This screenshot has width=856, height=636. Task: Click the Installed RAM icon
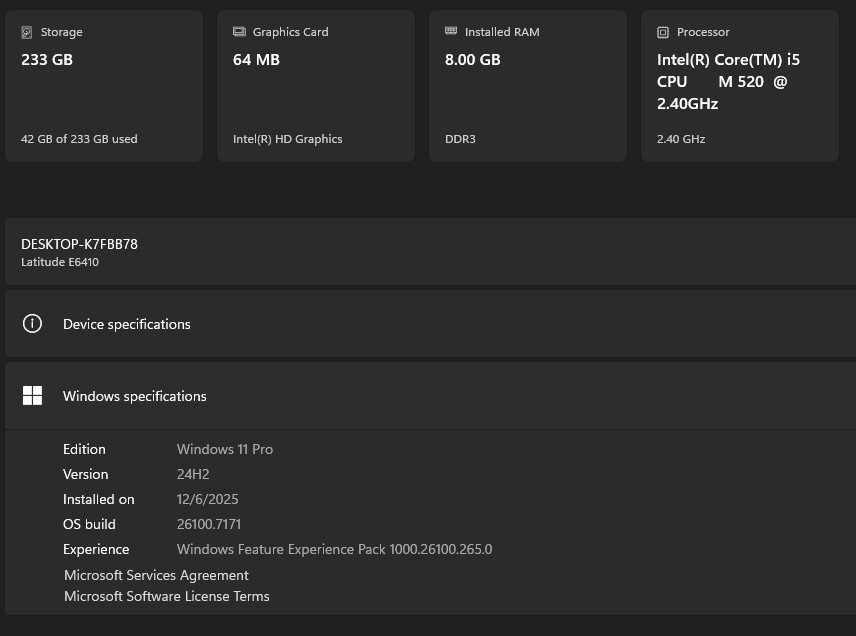(451, 32)
